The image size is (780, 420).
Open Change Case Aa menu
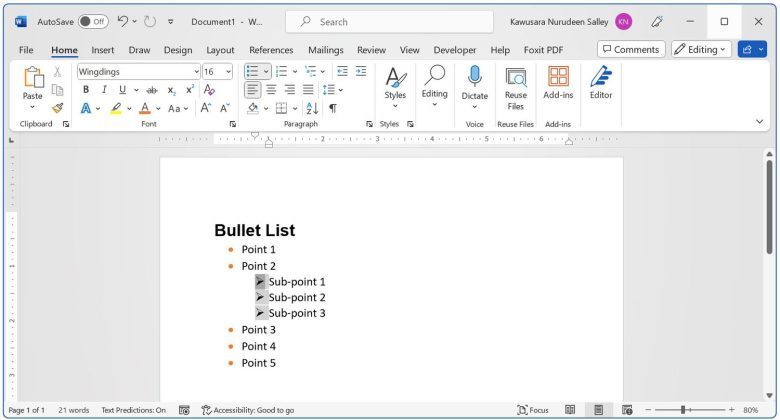click(x=178, y=108)
